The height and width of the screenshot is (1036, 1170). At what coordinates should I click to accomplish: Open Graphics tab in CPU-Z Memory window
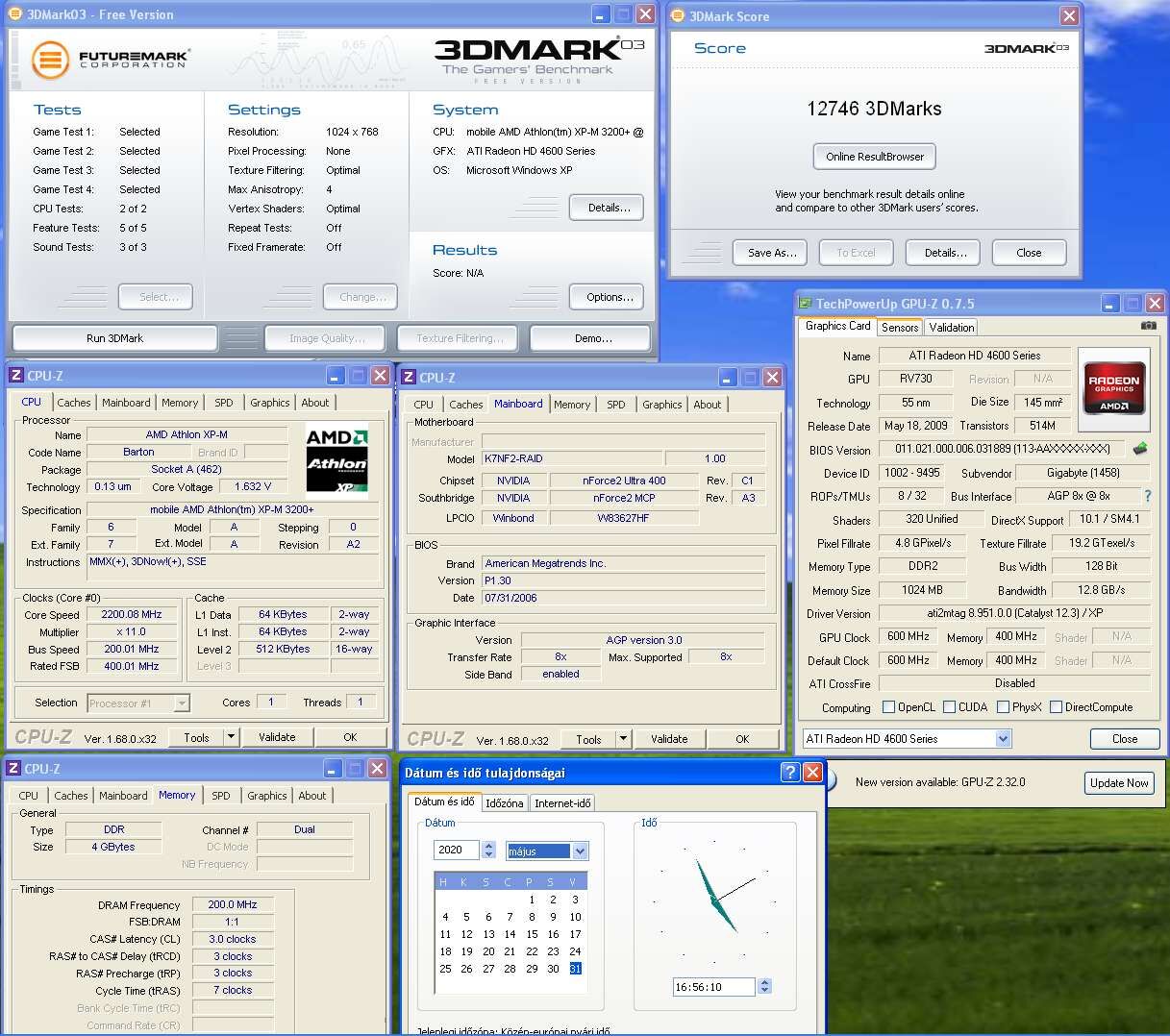click(266, 796)
